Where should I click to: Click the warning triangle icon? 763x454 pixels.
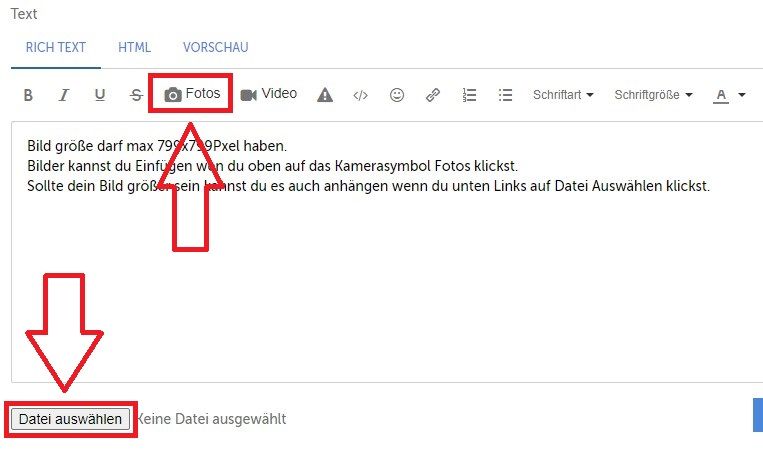(325, 95)
